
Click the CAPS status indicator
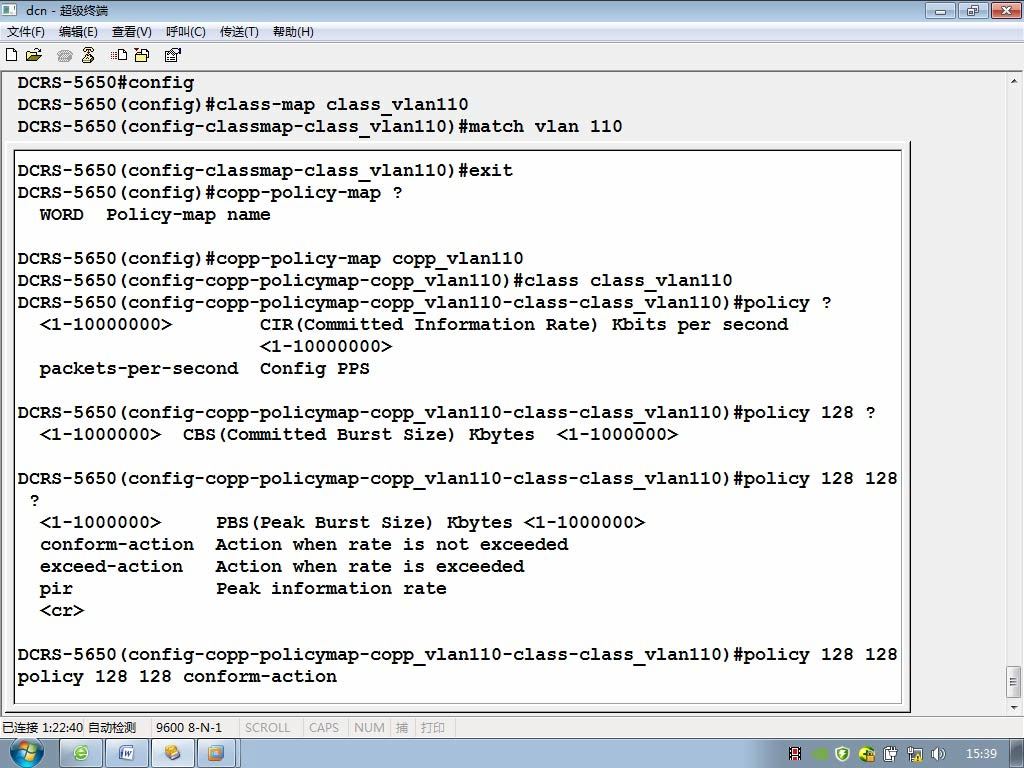pyautogui.click(x=323, y=728)
